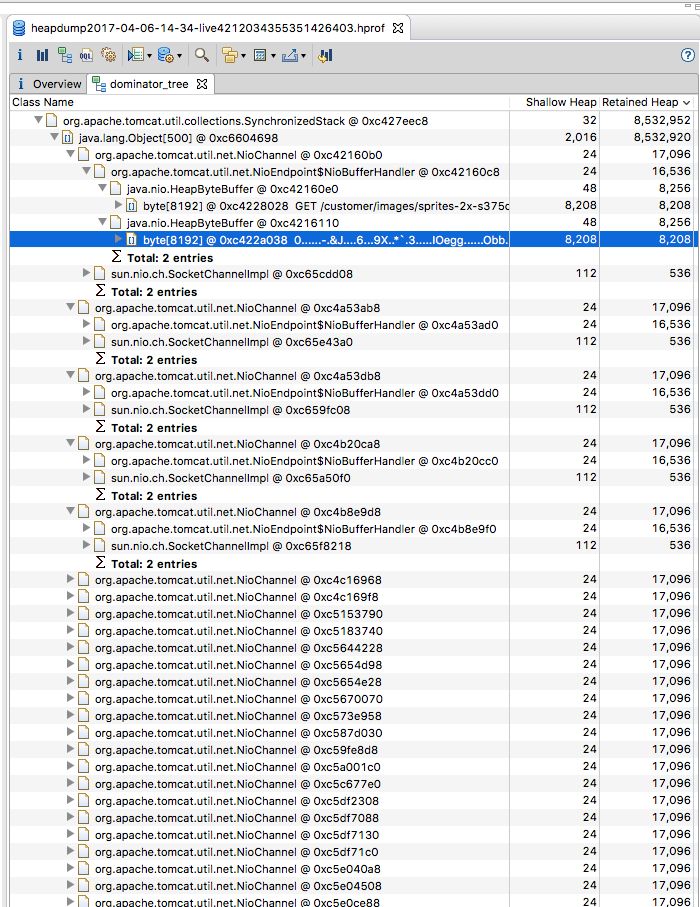Click array icon of highlighted byte[8192] row
The height and width of the screenshot is (907, 700).
click(x=132, y=239)
